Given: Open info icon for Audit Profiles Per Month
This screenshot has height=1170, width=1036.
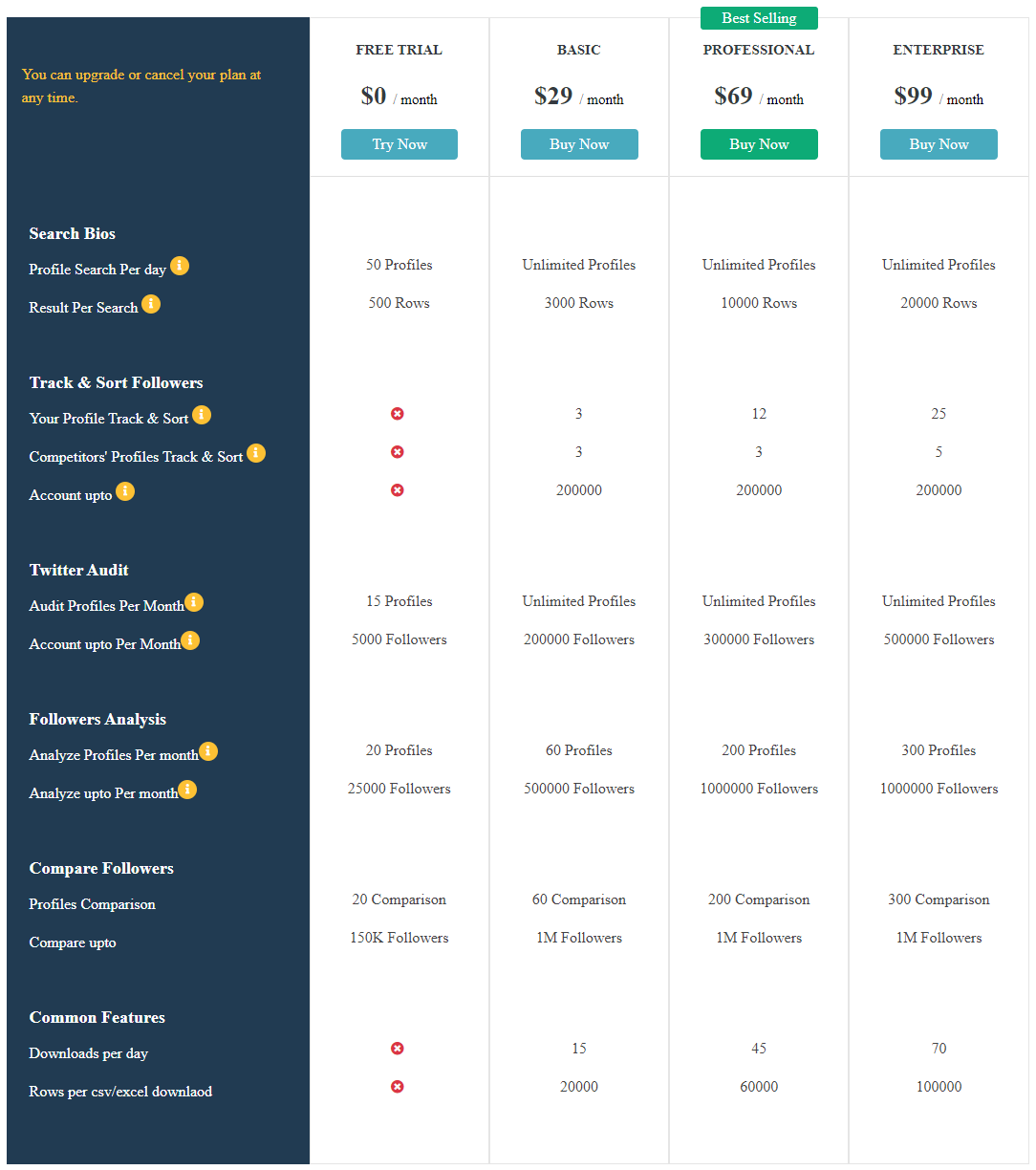Looking at the screenshot, I should pyautogui.click(x=194, y=602).
